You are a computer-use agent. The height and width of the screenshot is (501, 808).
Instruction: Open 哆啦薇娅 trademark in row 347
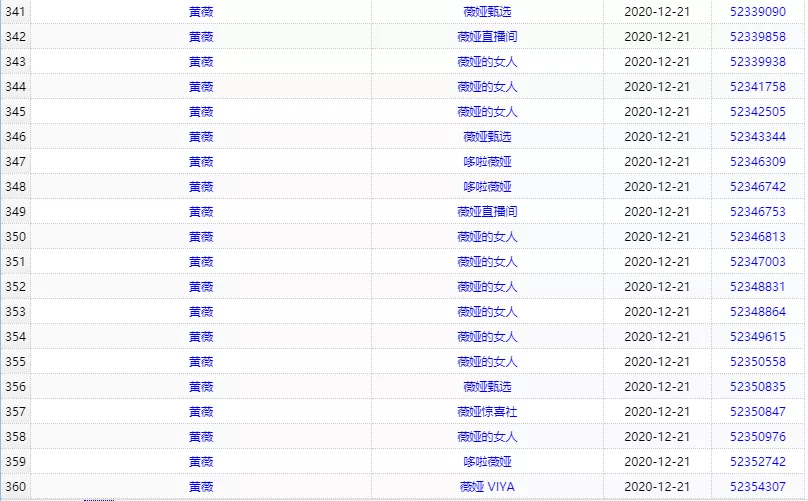click(x=487, y=162)
